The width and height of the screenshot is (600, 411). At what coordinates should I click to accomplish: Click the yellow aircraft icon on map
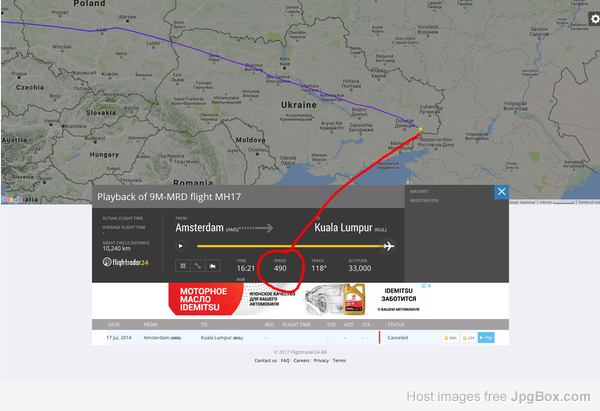point(421,129)
